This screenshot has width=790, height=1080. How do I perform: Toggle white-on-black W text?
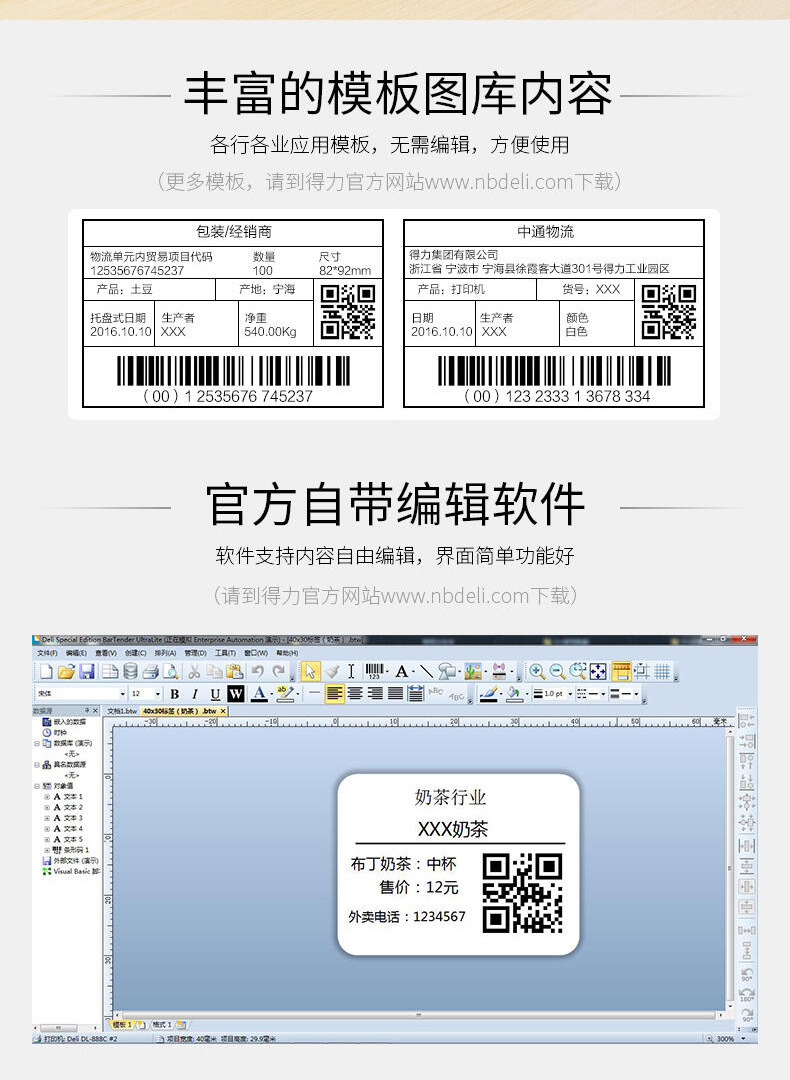236,694
